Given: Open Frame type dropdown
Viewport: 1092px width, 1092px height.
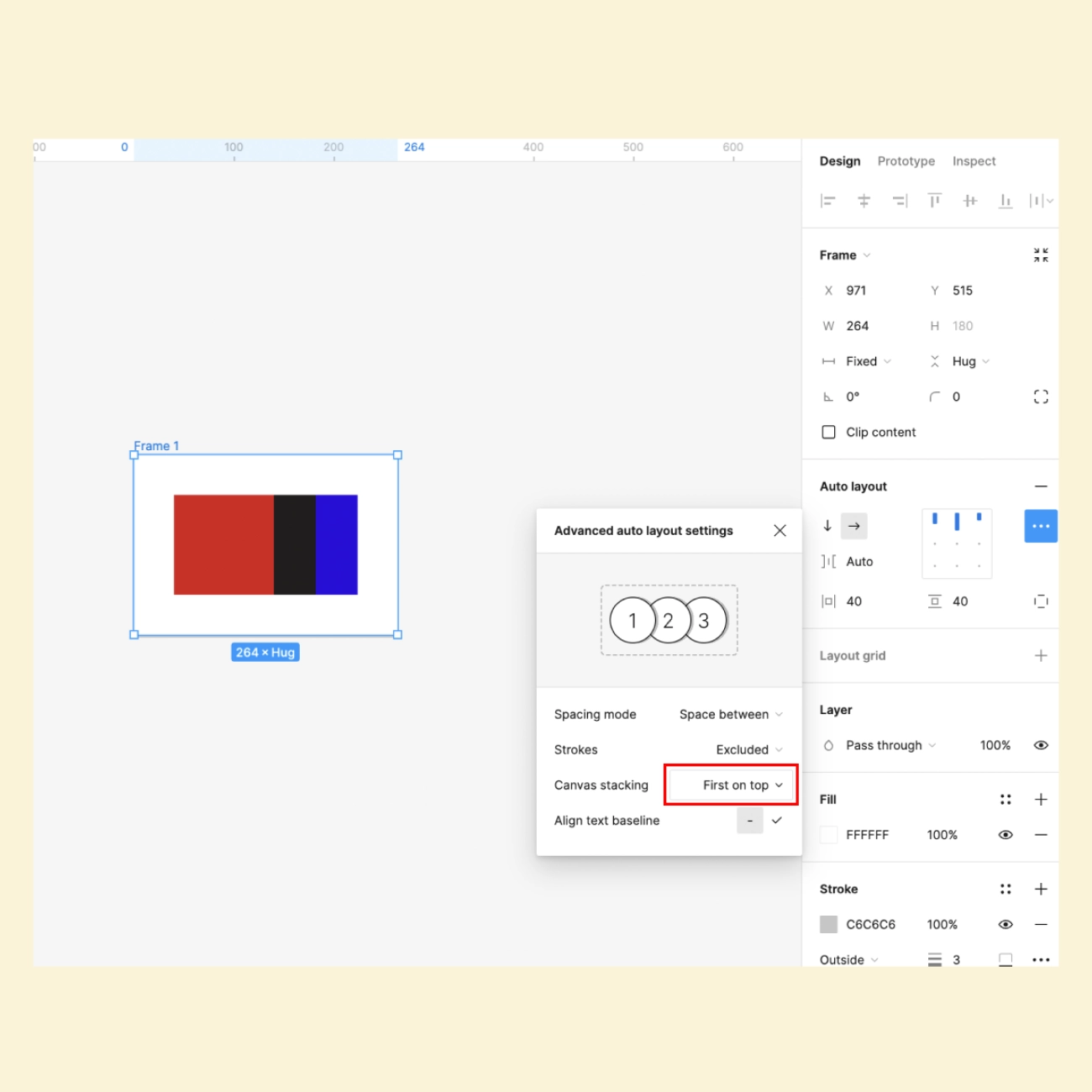Looking at the screenshot, I should click(x=845, y=255).
